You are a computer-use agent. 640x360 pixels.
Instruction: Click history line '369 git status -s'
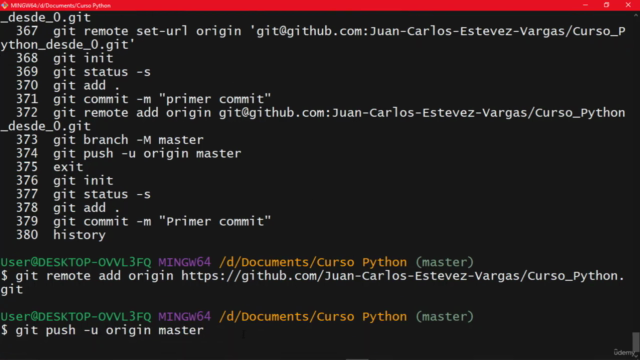(x=83, y=72)
